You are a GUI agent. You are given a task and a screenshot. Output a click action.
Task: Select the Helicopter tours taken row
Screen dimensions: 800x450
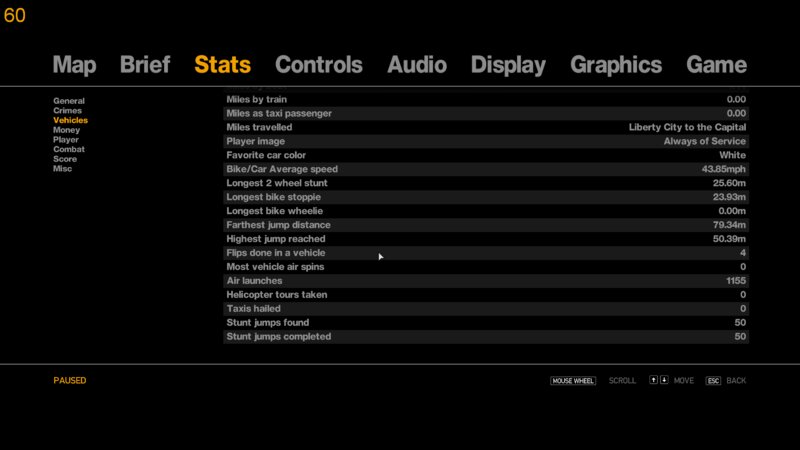(x=486, y=294)
